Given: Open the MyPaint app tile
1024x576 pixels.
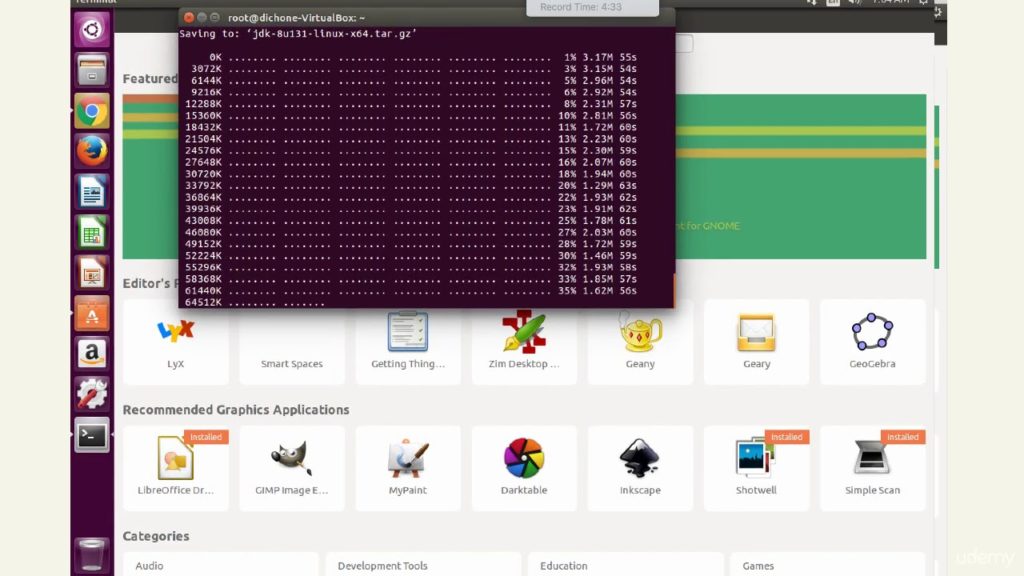Looking at the screenshot, I should (x=408, y=468).
